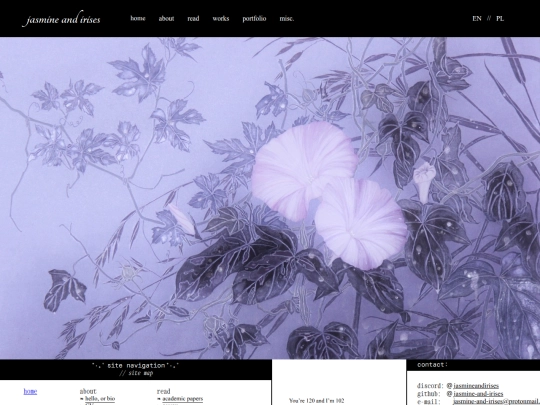Click the text "You're 120 and I'm 102"
The height and width of the screenshot is (405, 540).
point(316,401)
